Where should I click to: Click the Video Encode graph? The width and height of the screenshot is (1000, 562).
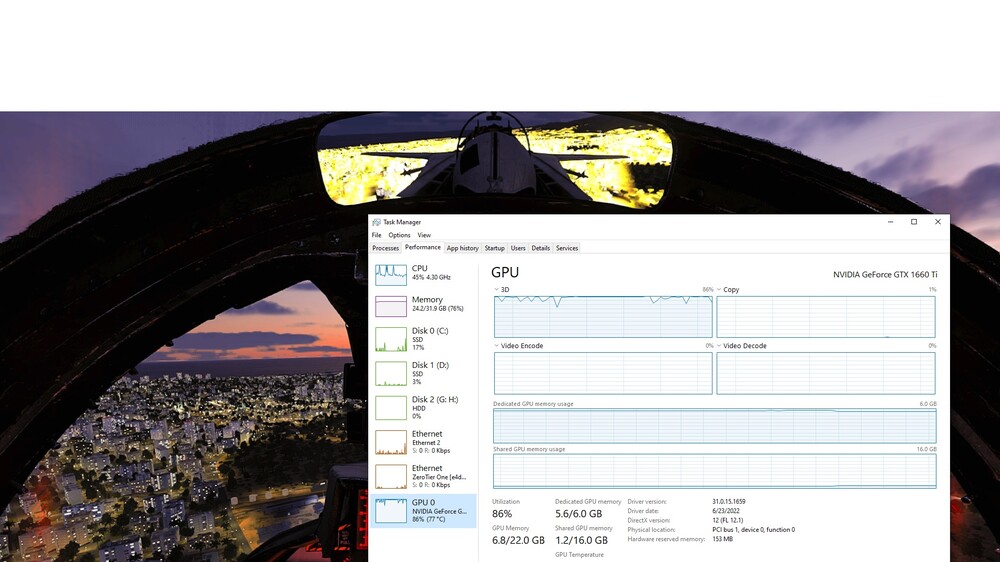(603, 373)
